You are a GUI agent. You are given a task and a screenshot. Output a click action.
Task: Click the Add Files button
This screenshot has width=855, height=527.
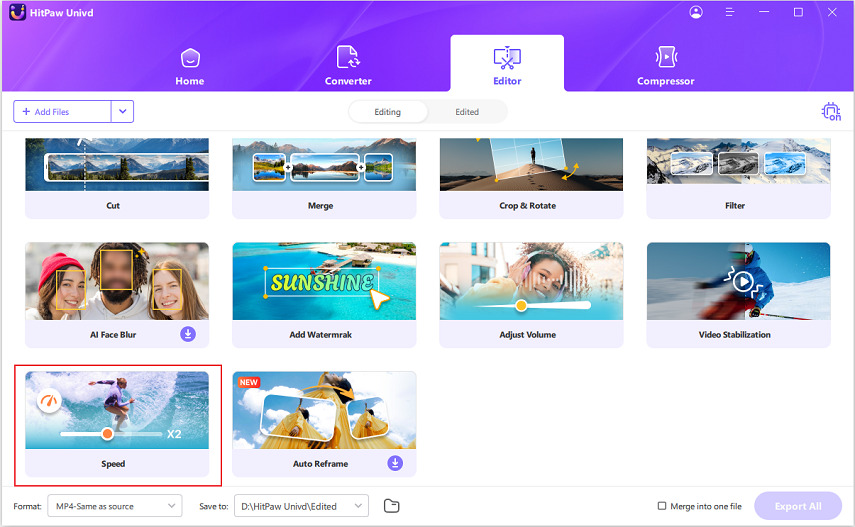(62, 112)
